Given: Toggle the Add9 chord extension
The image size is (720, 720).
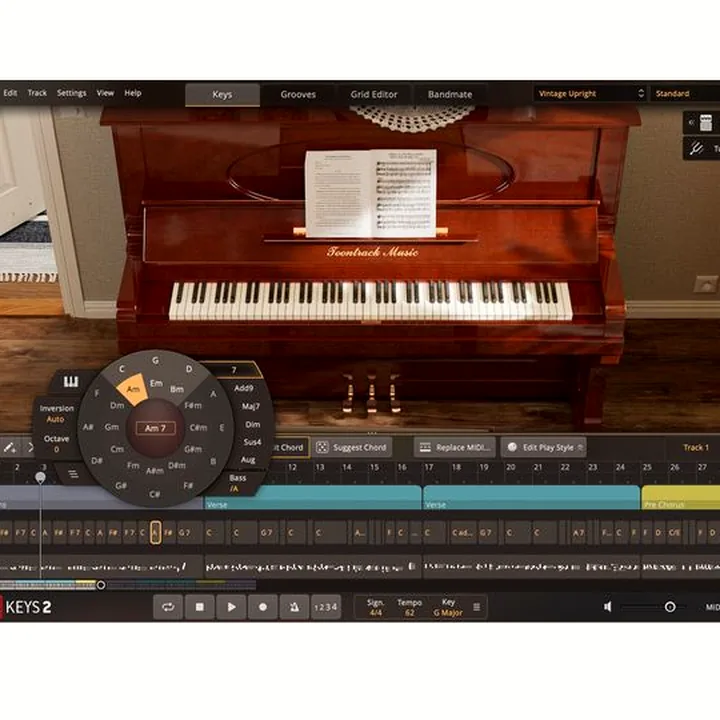Looking at the screenshot, I should click(243, 388).
